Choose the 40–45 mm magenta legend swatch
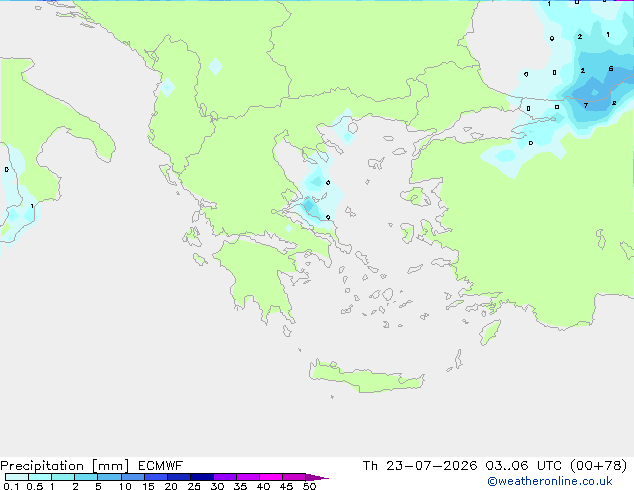The height and width of the screenshot is (490, 634). click(271, 477)
